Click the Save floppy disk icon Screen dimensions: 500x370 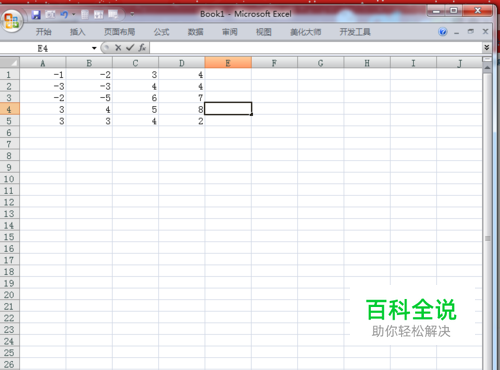click(36, 15)
